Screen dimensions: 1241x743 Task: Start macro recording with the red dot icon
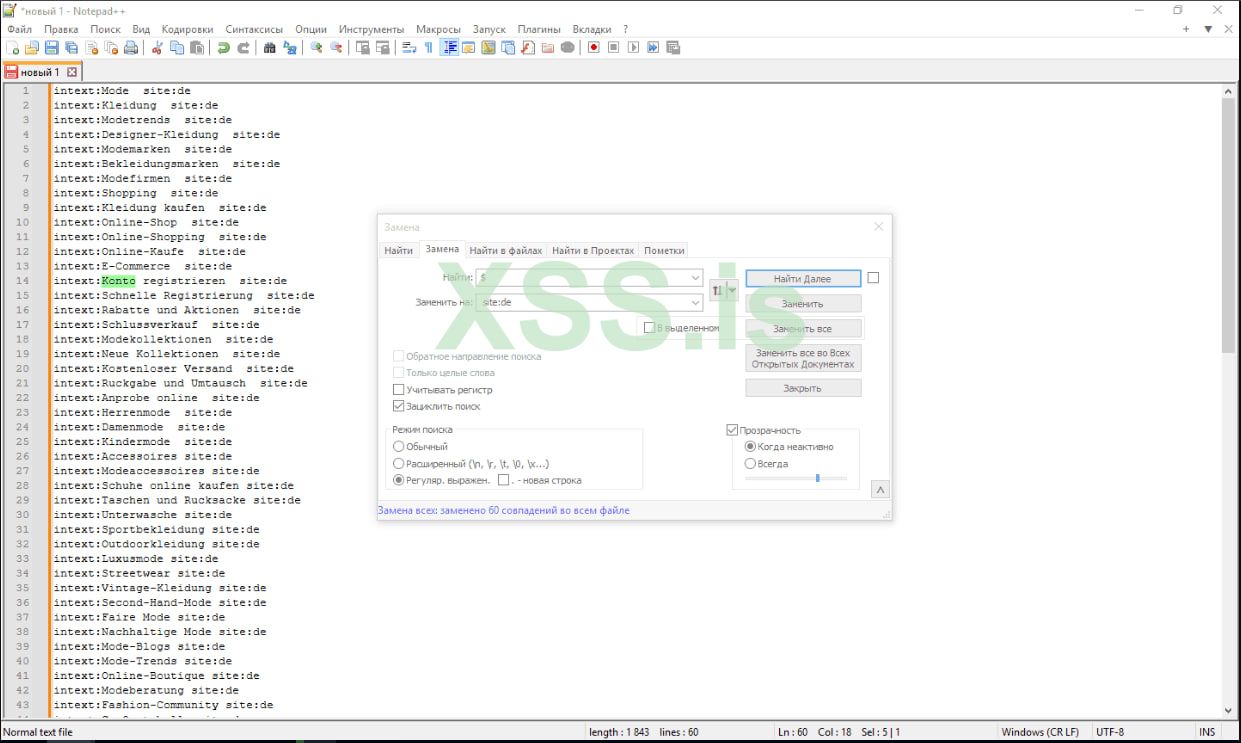(x=593, y=47)
